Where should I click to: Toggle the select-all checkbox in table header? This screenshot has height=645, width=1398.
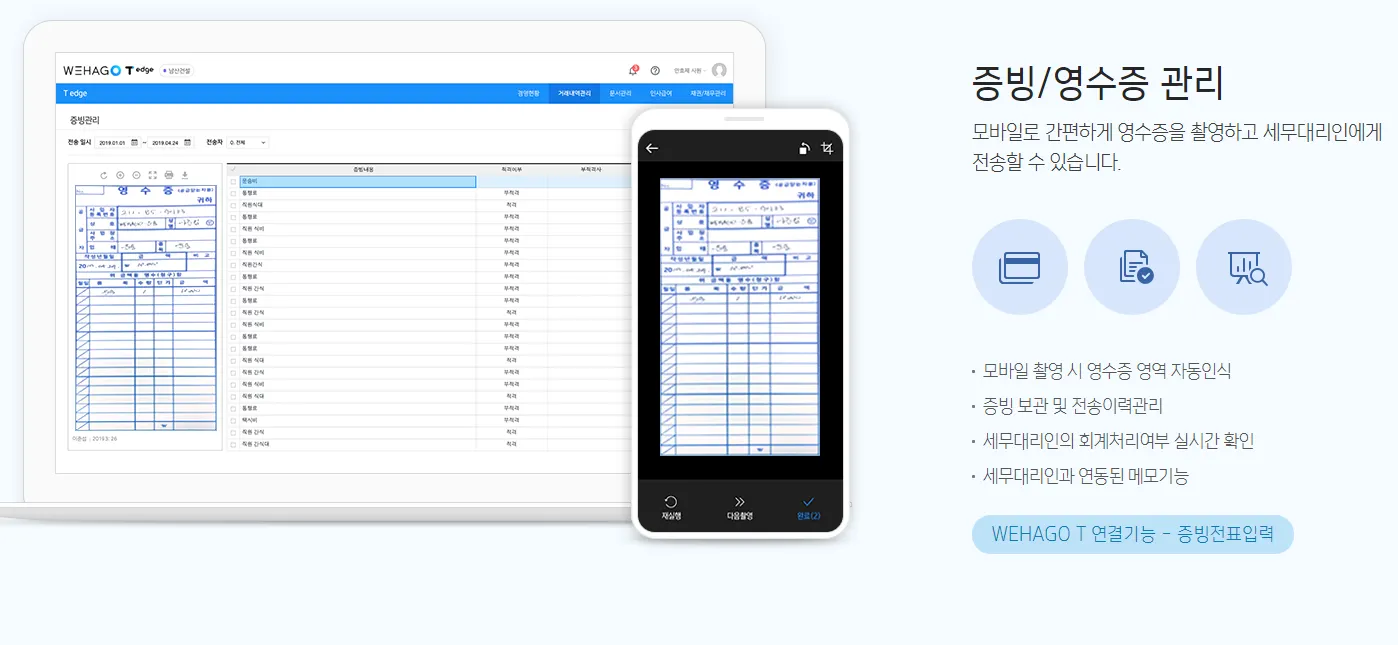tap(233, 170)
